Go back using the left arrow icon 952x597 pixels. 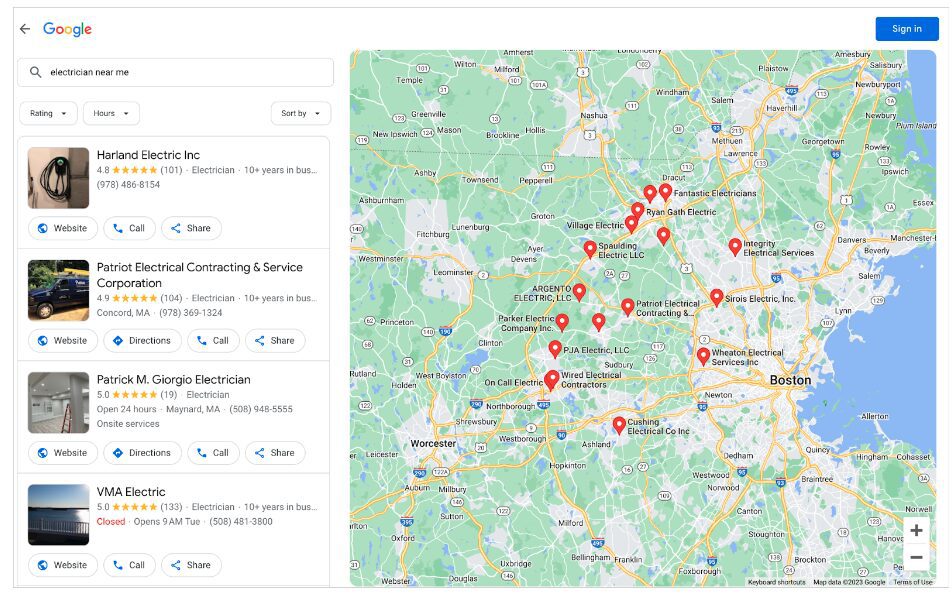point(25,29)
